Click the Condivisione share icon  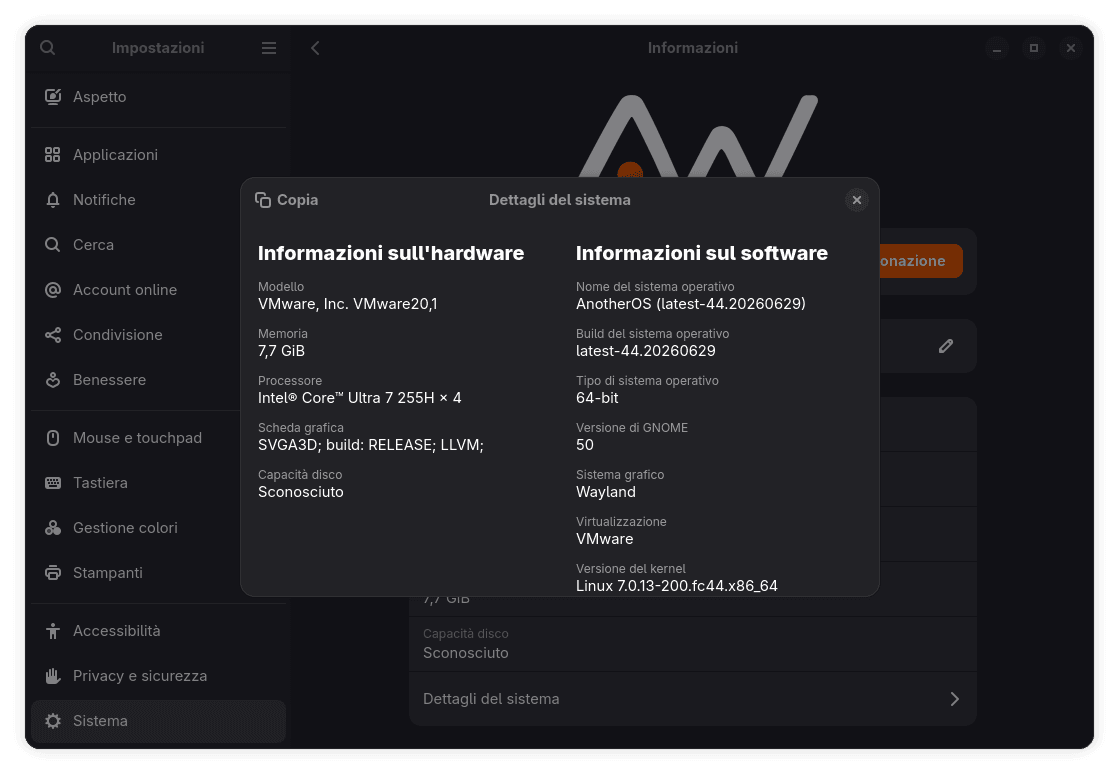53,335
